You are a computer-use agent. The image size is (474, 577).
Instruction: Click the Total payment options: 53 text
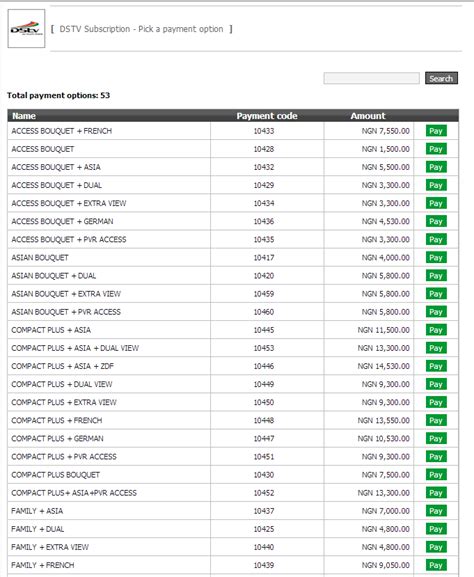(59, 95)
